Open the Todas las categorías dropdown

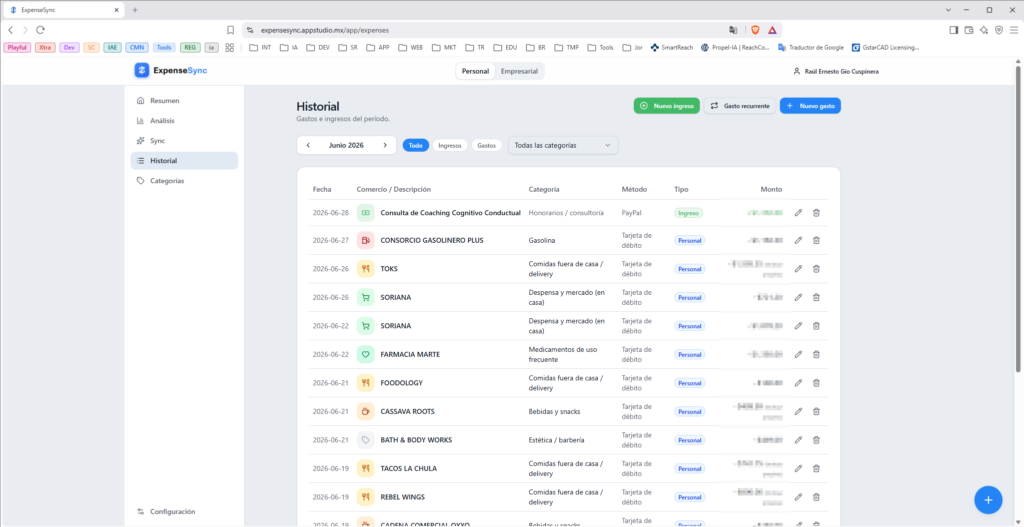click(563, 145)
